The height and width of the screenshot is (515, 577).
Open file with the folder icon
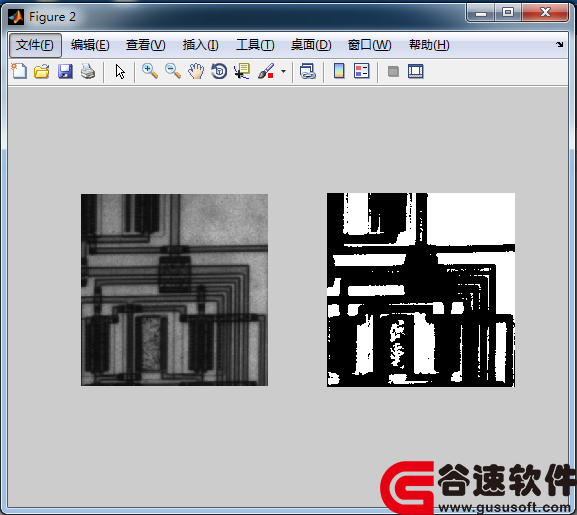click(42, 71)
